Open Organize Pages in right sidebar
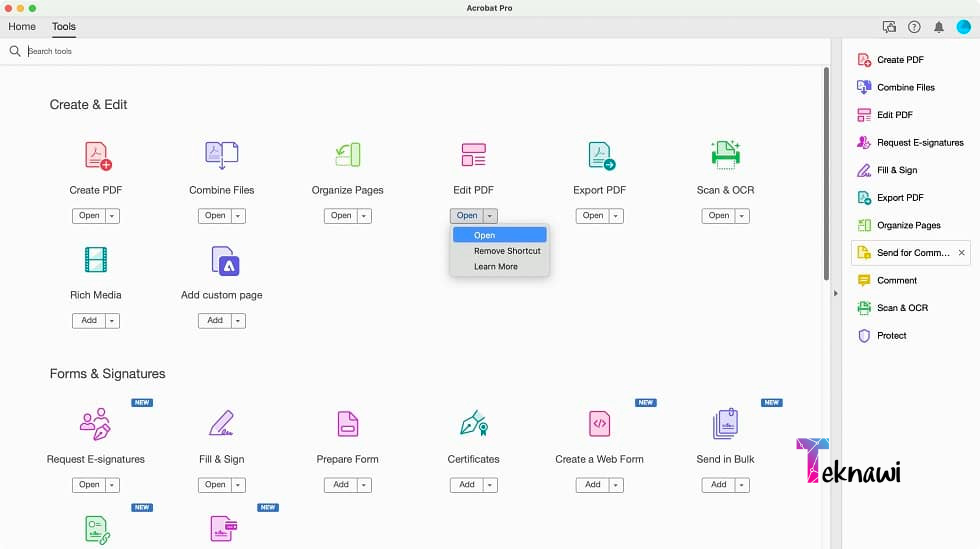 [899, 225]
